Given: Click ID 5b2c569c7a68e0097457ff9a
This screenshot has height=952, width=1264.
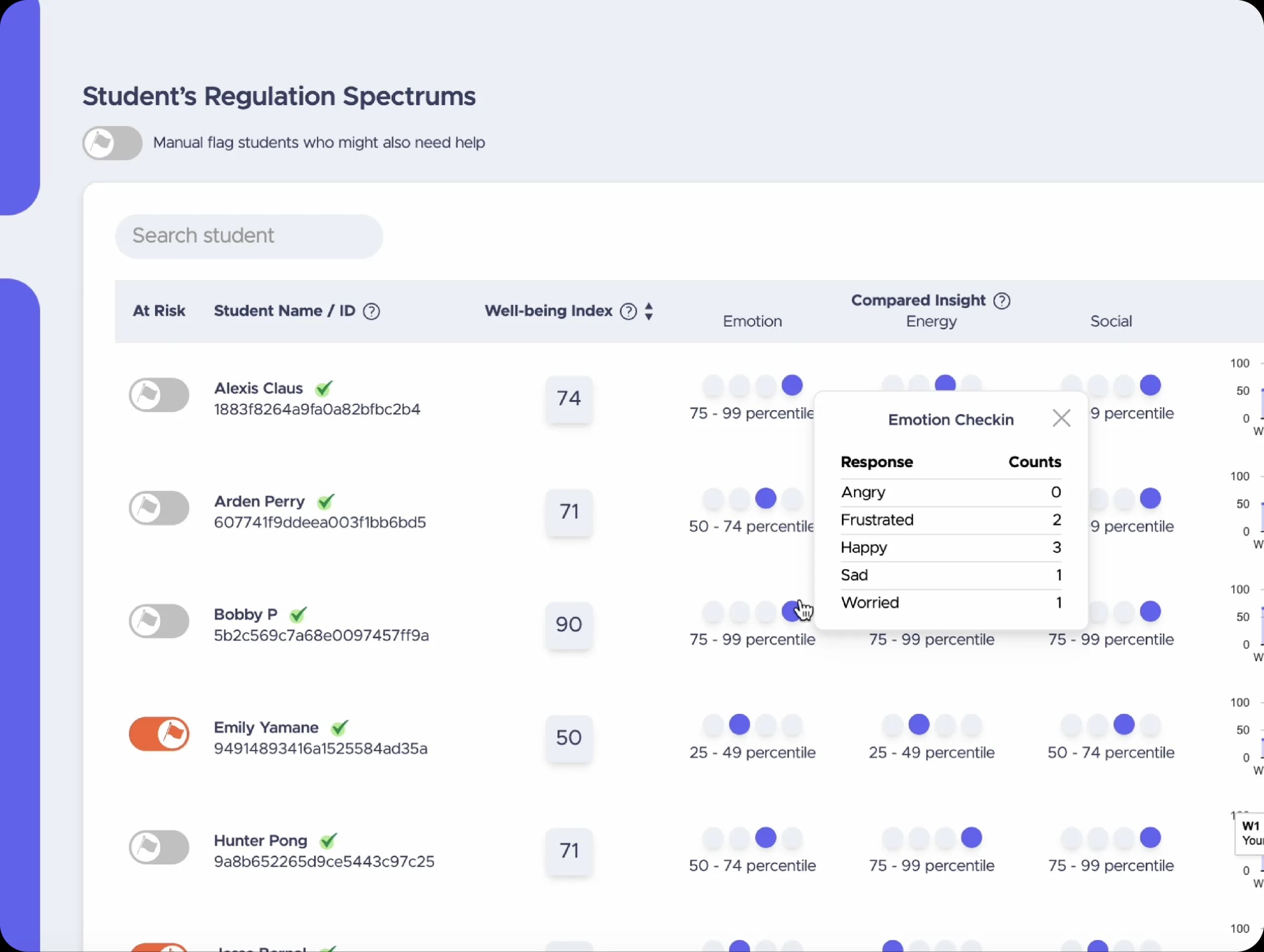Looking at the screenshot, I should coord(321,635).
